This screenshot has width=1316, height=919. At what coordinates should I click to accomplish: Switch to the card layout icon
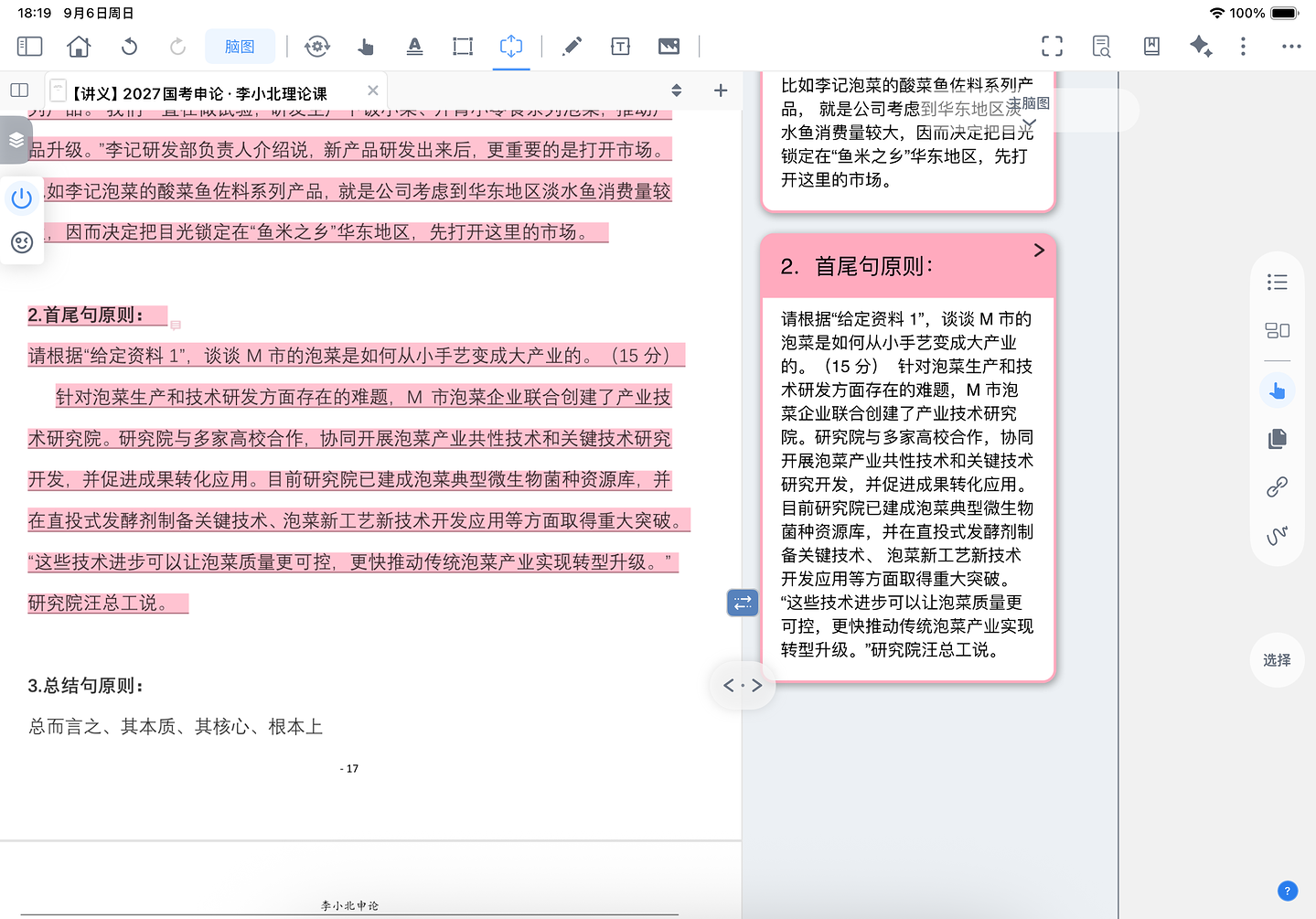click(x=1278, y=330)
